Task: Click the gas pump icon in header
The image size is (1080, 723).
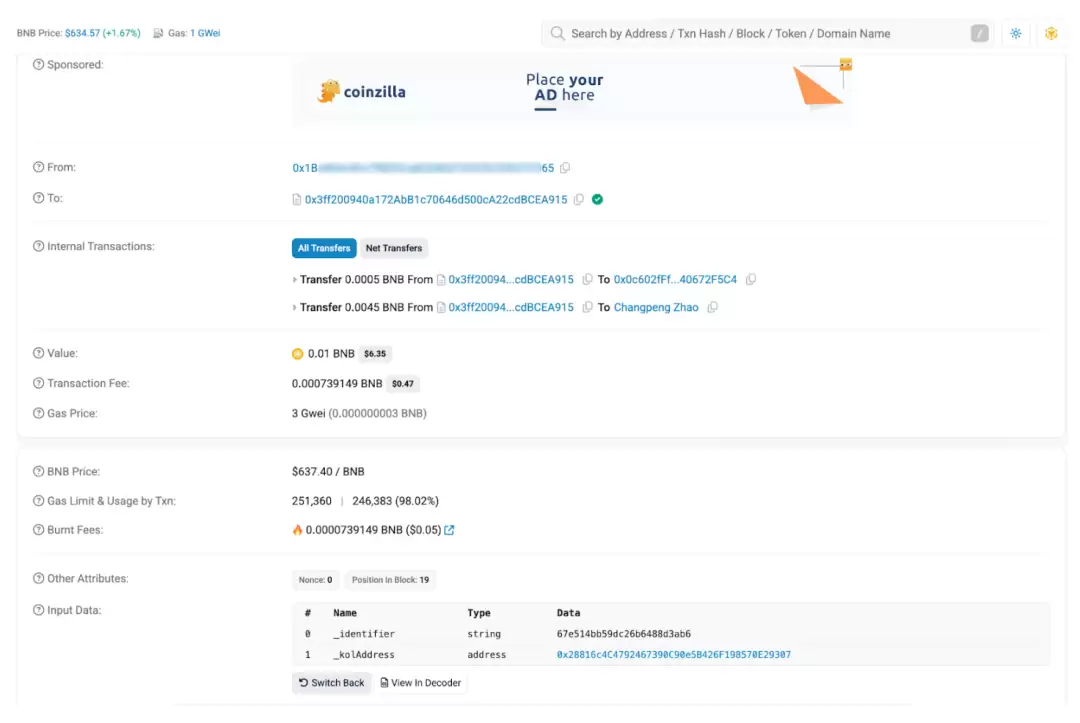Action: coord(158,33)
